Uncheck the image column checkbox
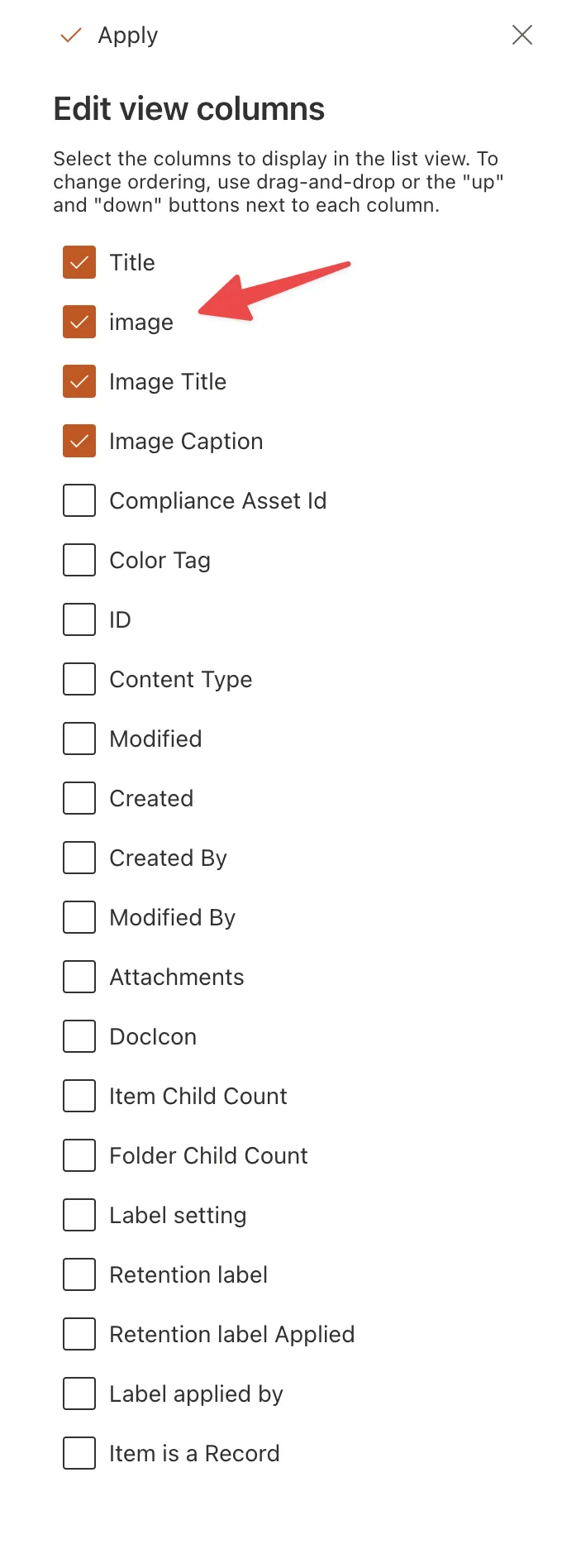 pos(79,323)
